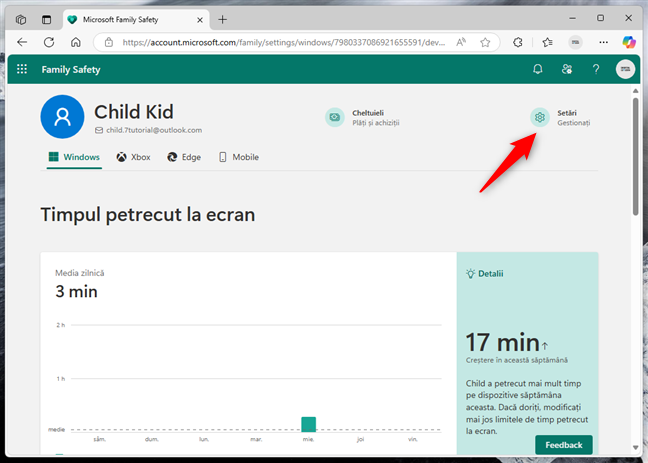Click the Timpul petrecut la ecran heading
This screenshot has height=463, width=648.
pyautogui.click(x=148, y=215)
